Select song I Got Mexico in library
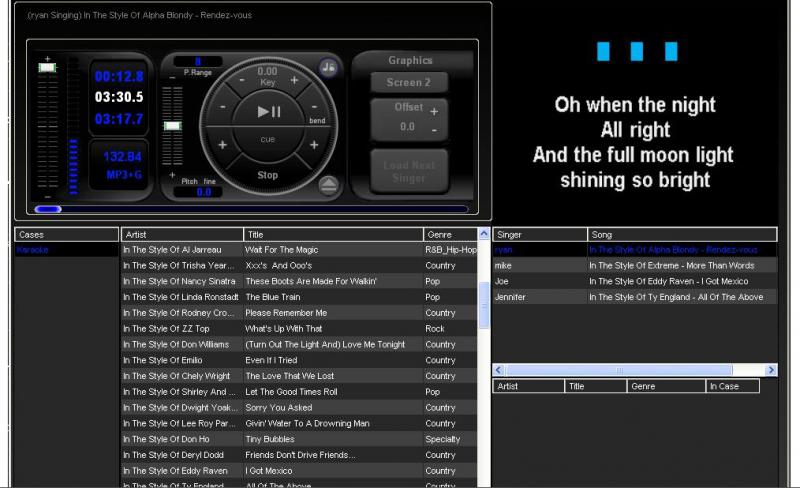The image size is (800, 488). click(x=269, y=471)
